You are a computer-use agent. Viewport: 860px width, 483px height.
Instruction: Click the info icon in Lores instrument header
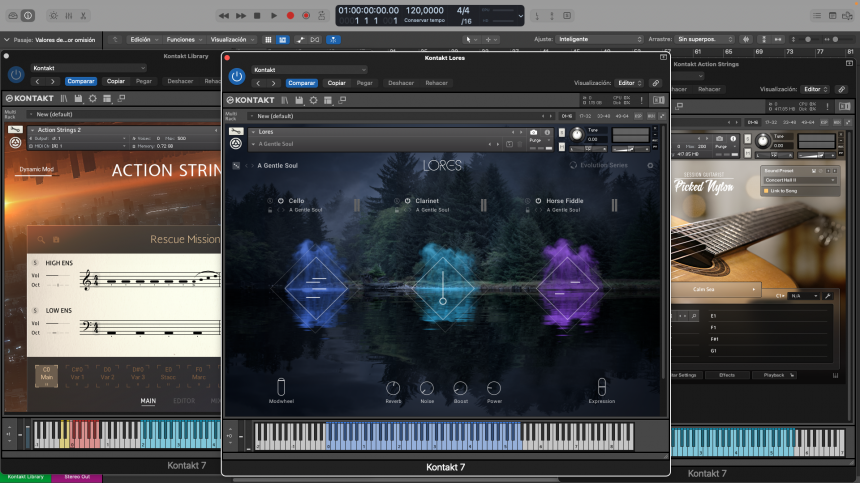[547, 133]
